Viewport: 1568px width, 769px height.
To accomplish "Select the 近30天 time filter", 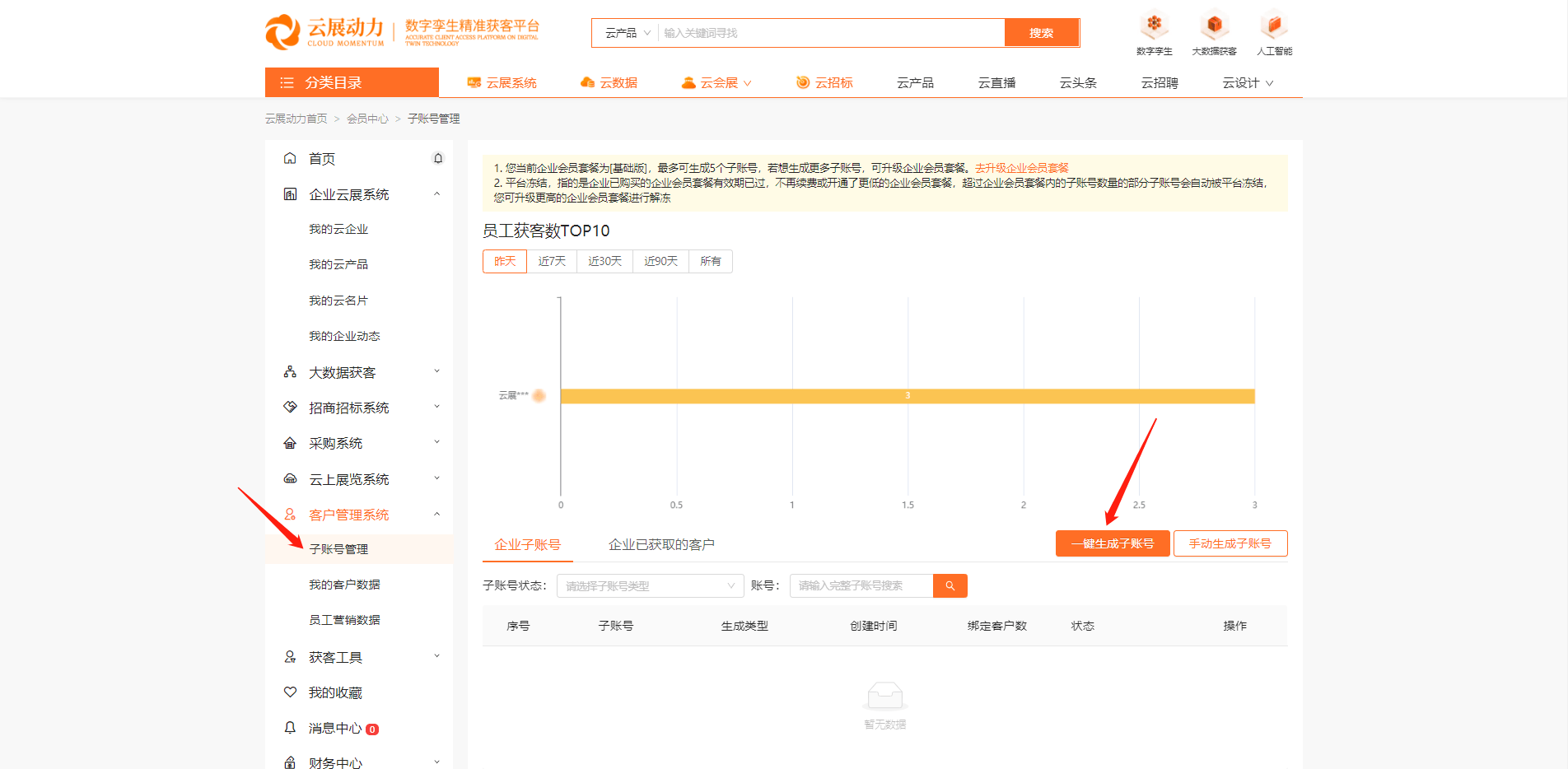I will (x=604, y=261).
